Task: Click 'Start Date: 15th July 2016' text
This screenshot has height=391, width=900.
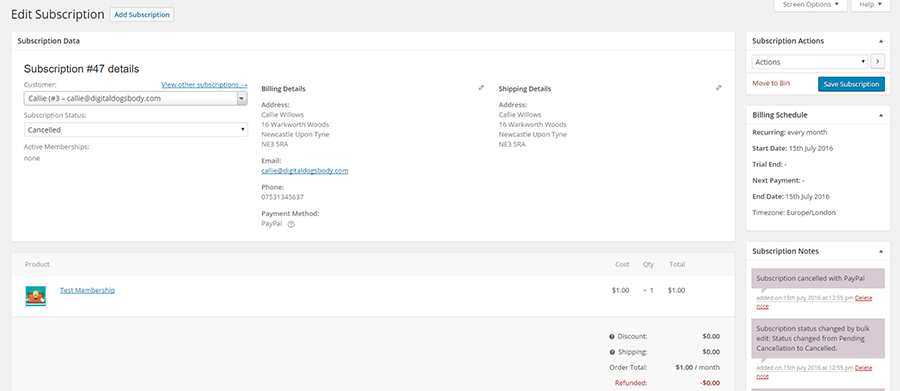Action: pyautogui.click(x=793, y=148)
